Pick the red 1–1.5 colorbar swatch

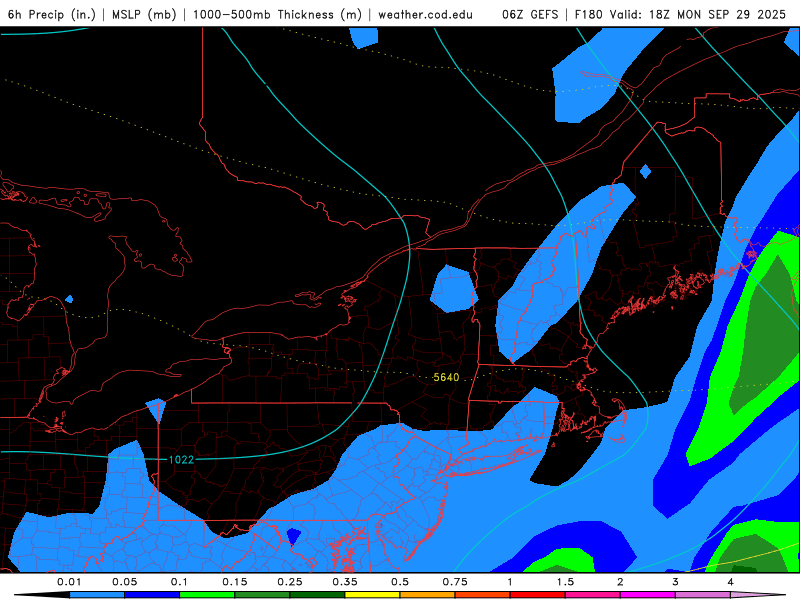pos(538,595)
